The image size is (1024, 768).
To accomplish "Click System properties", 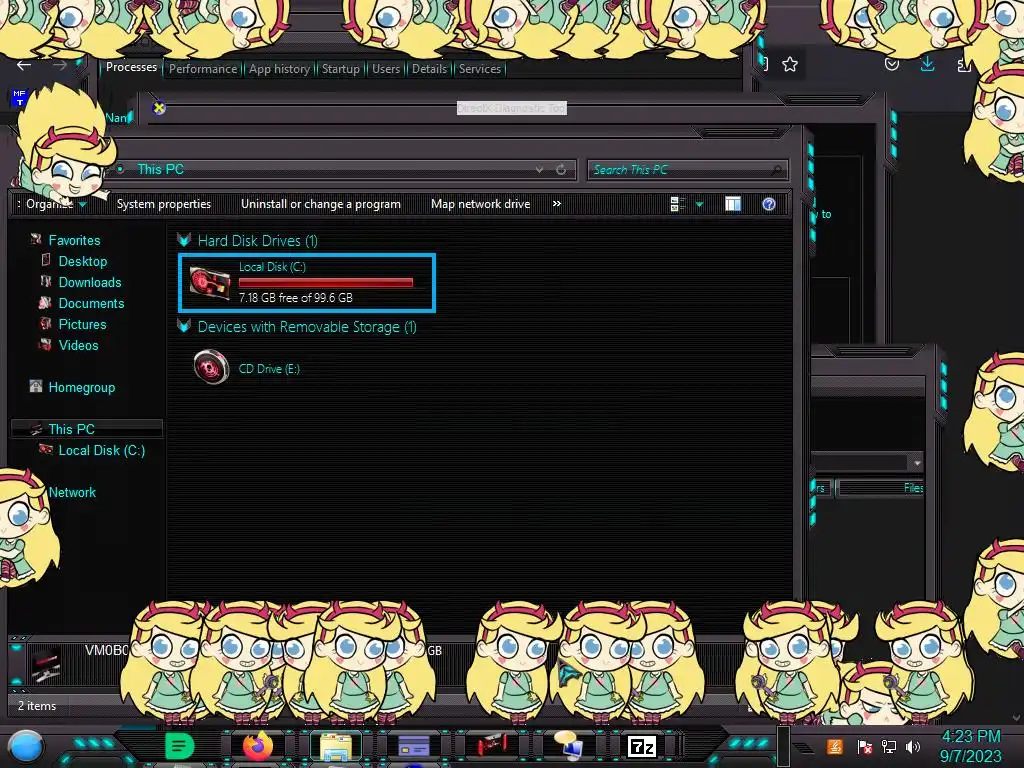I will coord(164,204).
